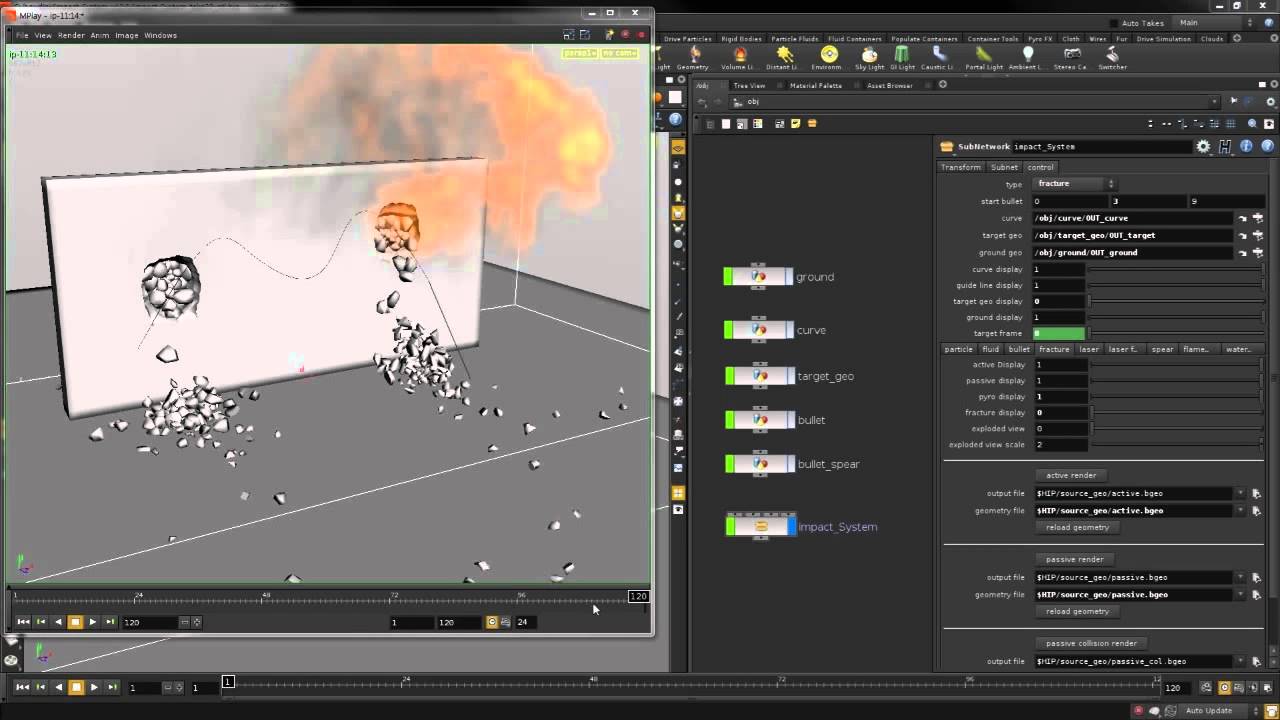This screenshot has height=720, width=1280.
Task: Click the magnifier search icon in network toolbar
Action: [x=1252, y=124]
